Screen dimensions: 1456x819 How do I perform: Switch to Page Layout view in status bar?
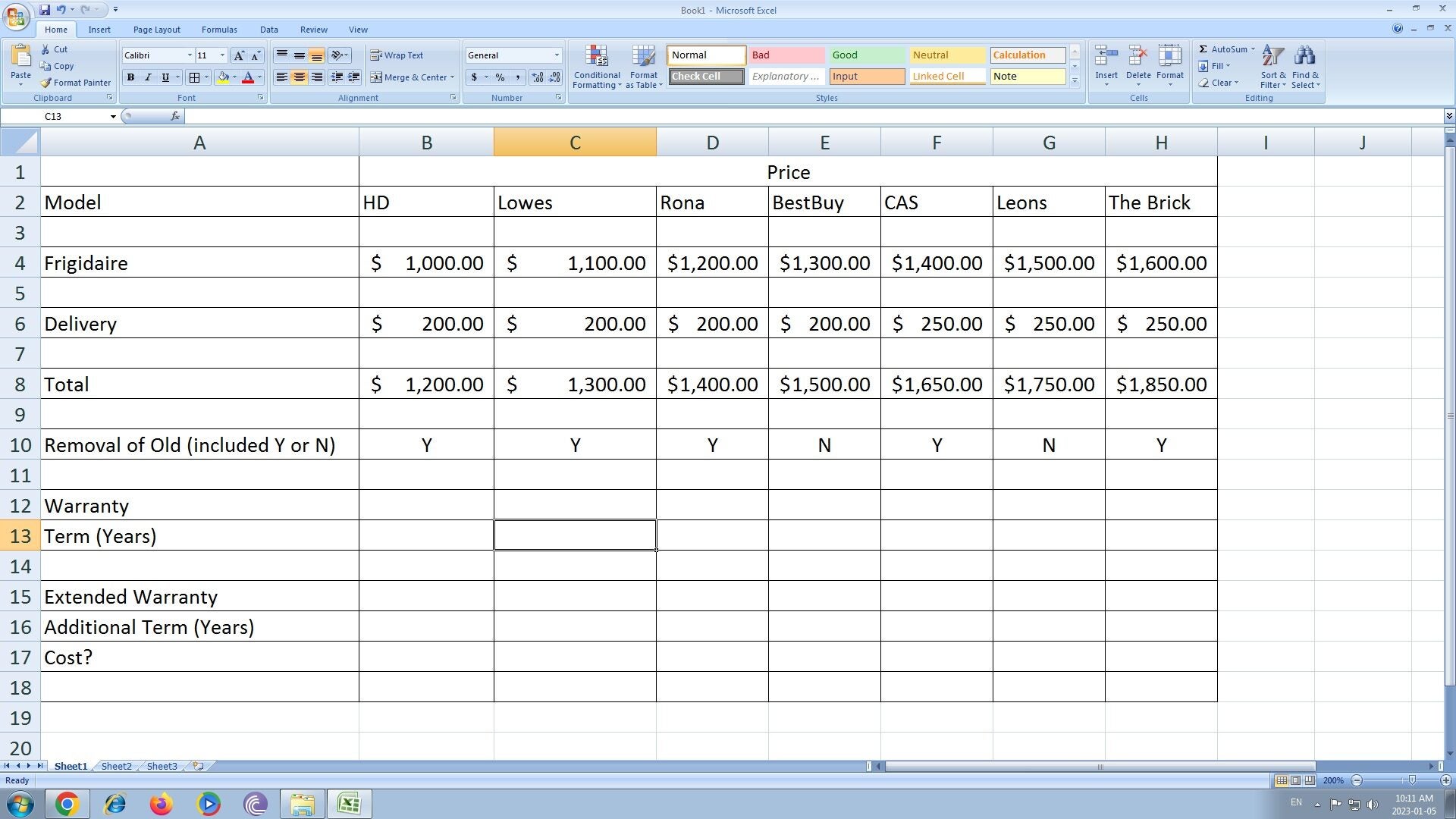[1295, 780]
